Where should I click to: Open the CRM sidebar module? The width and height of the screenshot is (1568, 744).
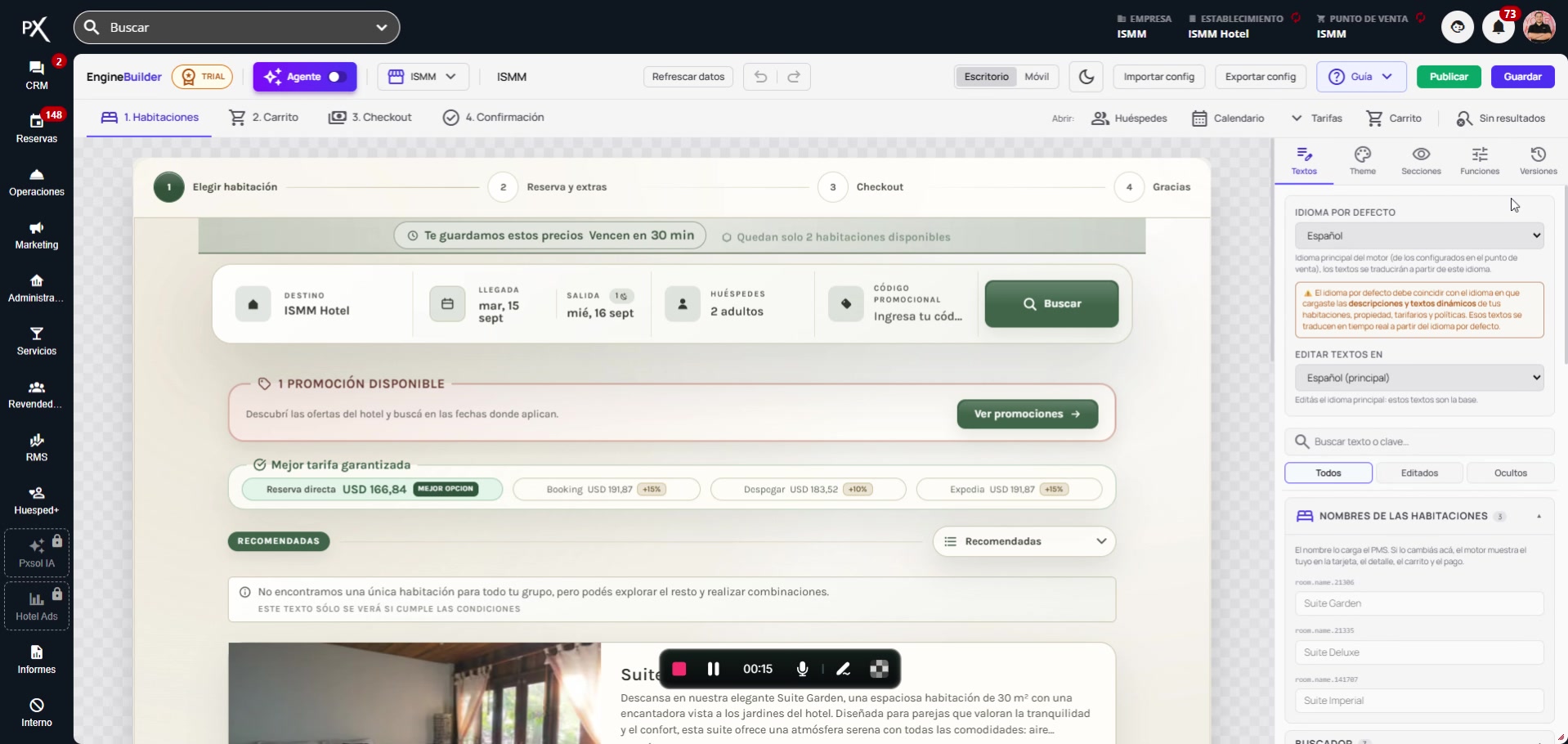[x=37, y=75]
